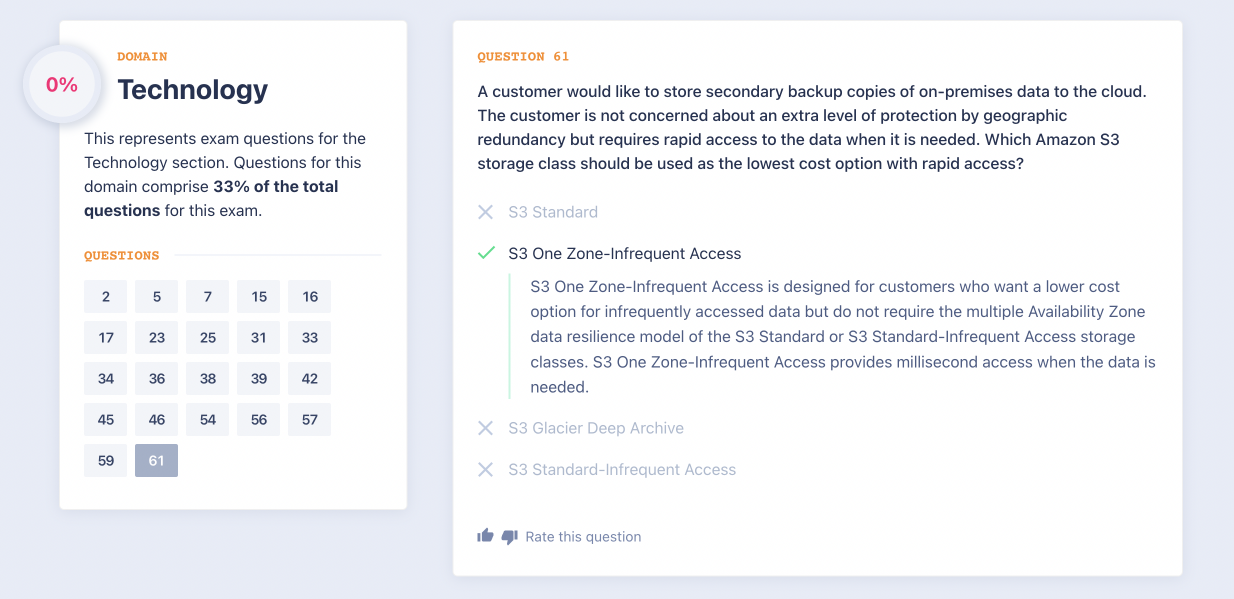1234x599 pixels.
Task: Jump to question 2
Action: coord(105,296)
